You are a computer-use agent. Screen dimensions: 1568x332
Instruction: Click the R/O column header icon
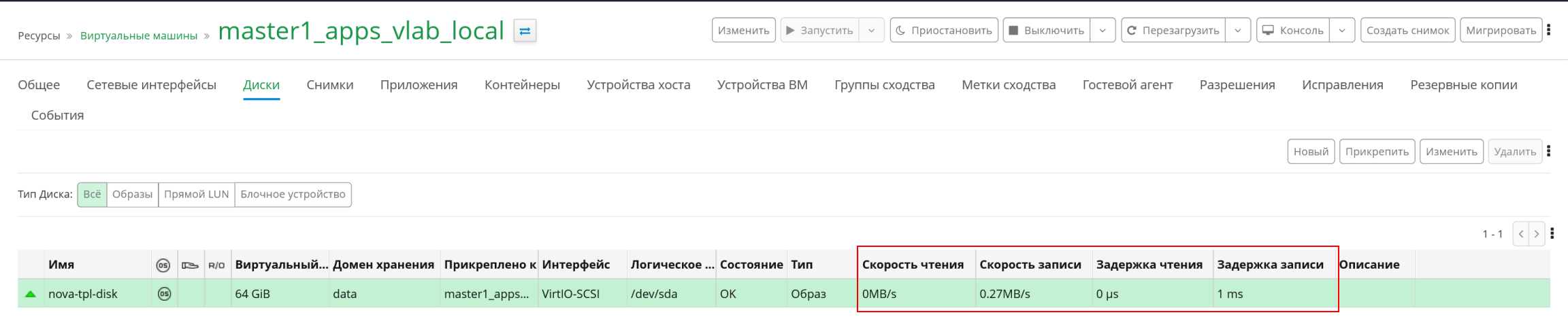216,265
